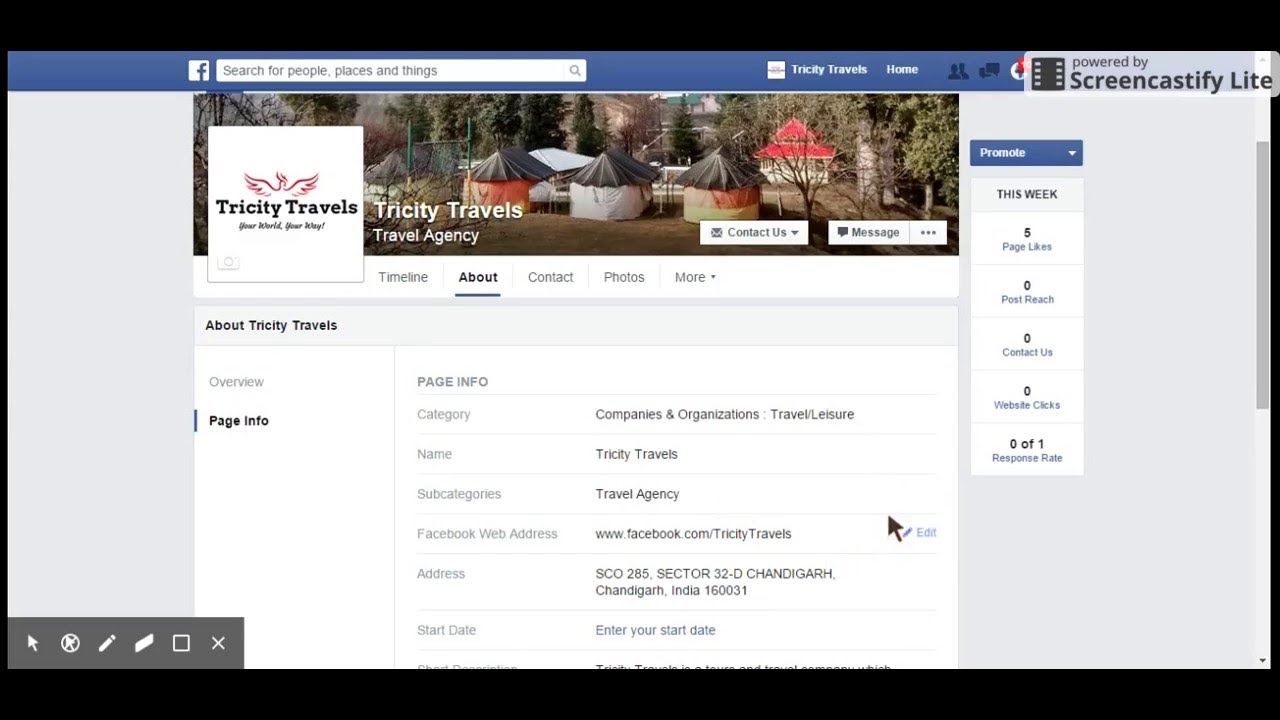Switch to the Timeline tab

(x=403, y=277)
